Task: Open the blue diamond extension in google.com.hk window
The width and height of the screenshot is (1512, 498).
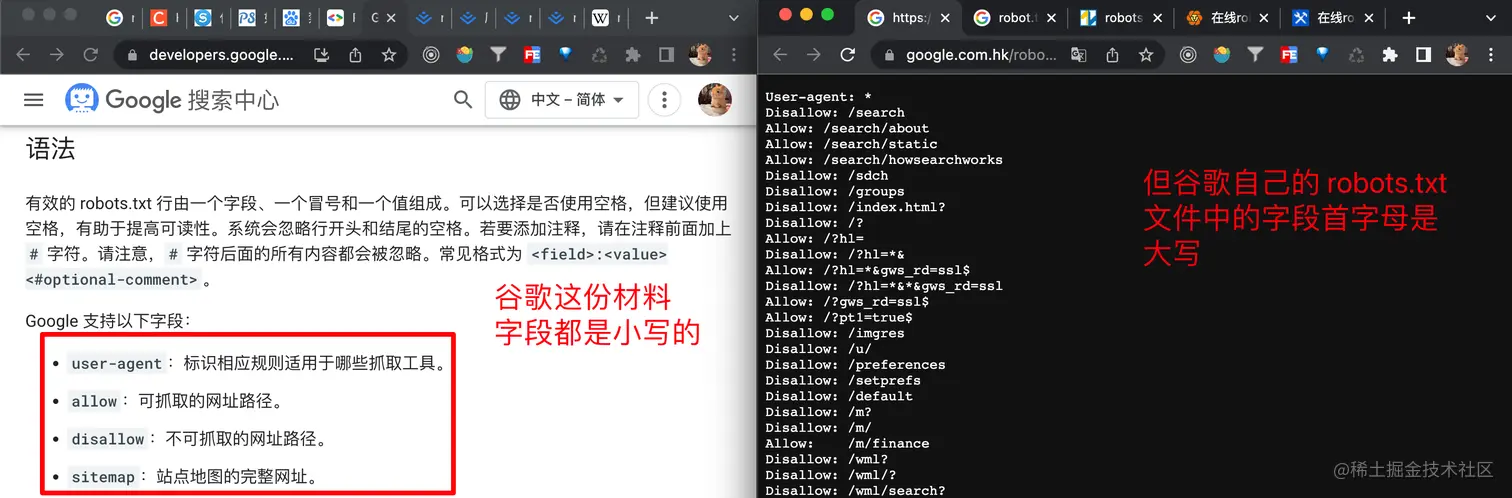Action: coord(1323,55)
